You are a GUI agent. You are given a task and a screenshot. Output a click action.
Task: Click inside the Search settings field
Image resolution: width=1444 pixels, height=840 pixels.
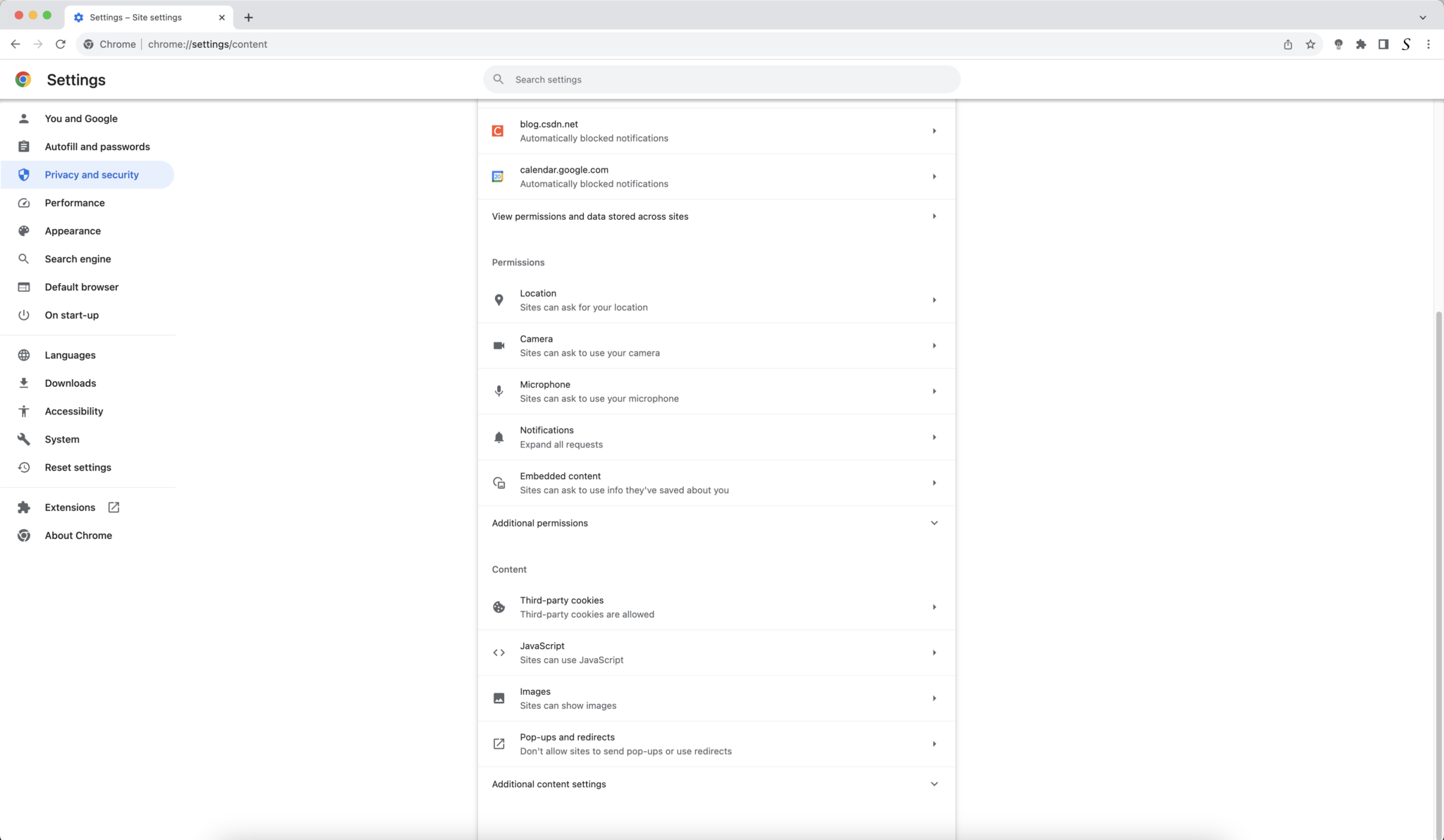point(721,79)
